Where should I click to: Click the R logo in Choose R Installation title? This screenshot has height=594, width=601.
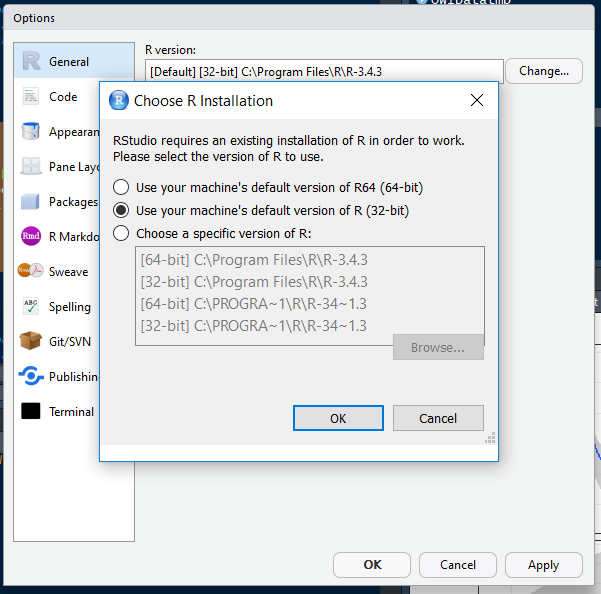pos(119,100)
